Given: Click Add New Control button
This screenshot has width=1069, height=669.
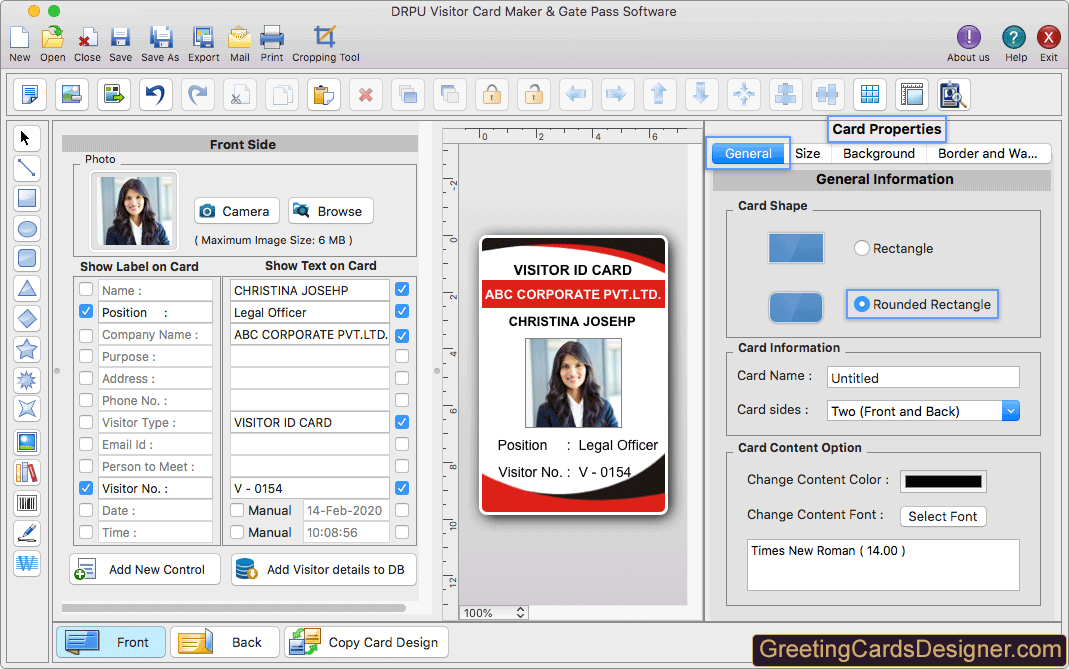Looking at the screenshot, I should tap(145, 569).
